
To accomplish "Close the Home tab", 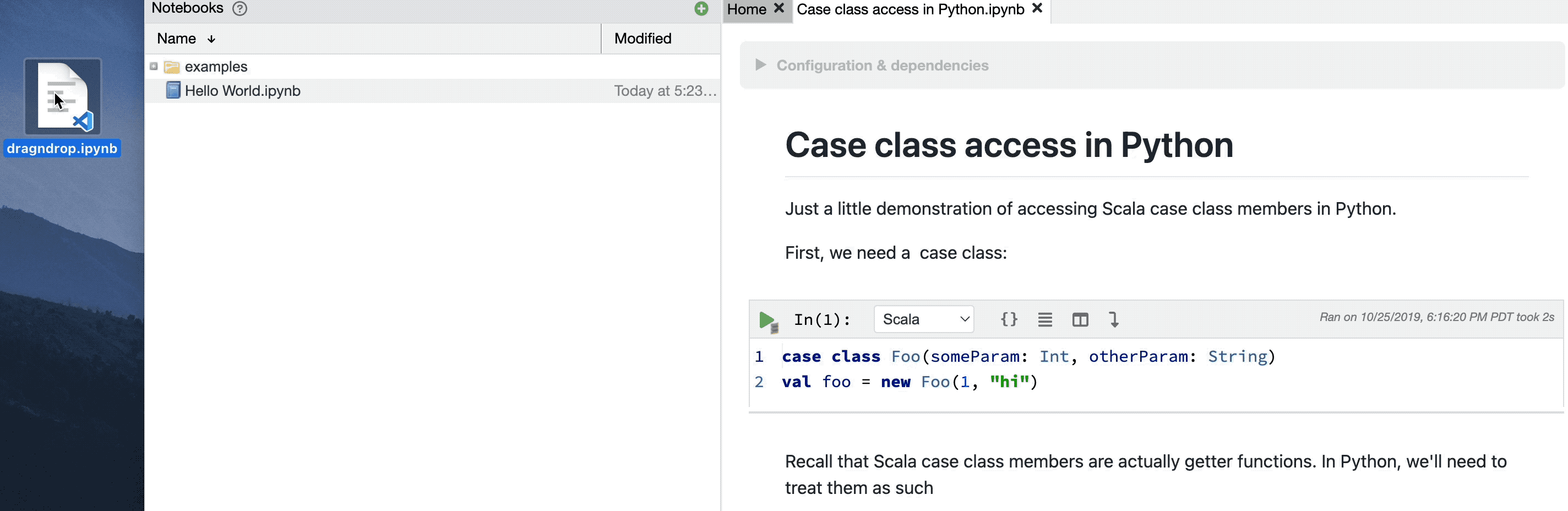I will pos(778,8).
